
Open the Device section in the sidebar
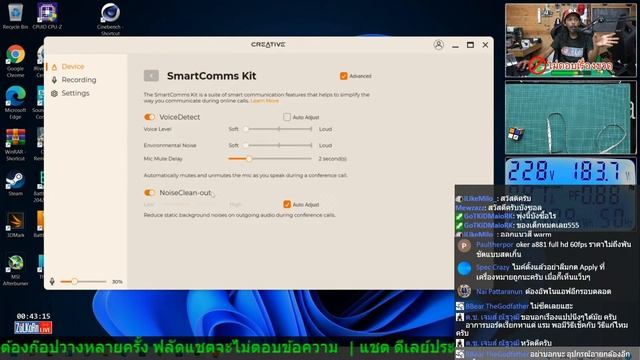click(73, 67)
